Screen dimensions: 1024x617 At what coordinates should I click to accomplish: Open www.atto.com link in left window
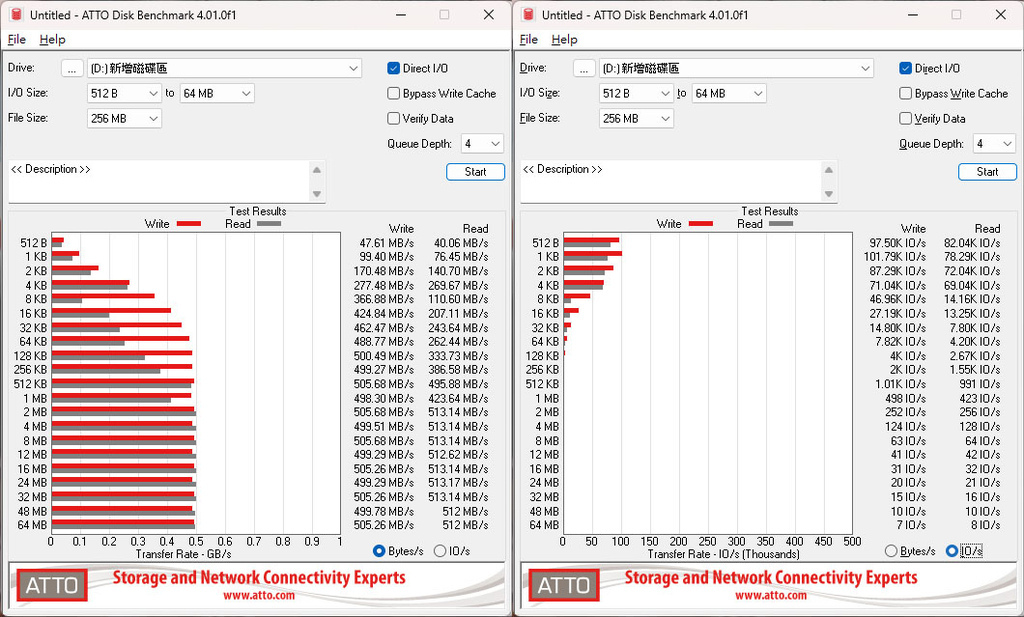(259, 595)
